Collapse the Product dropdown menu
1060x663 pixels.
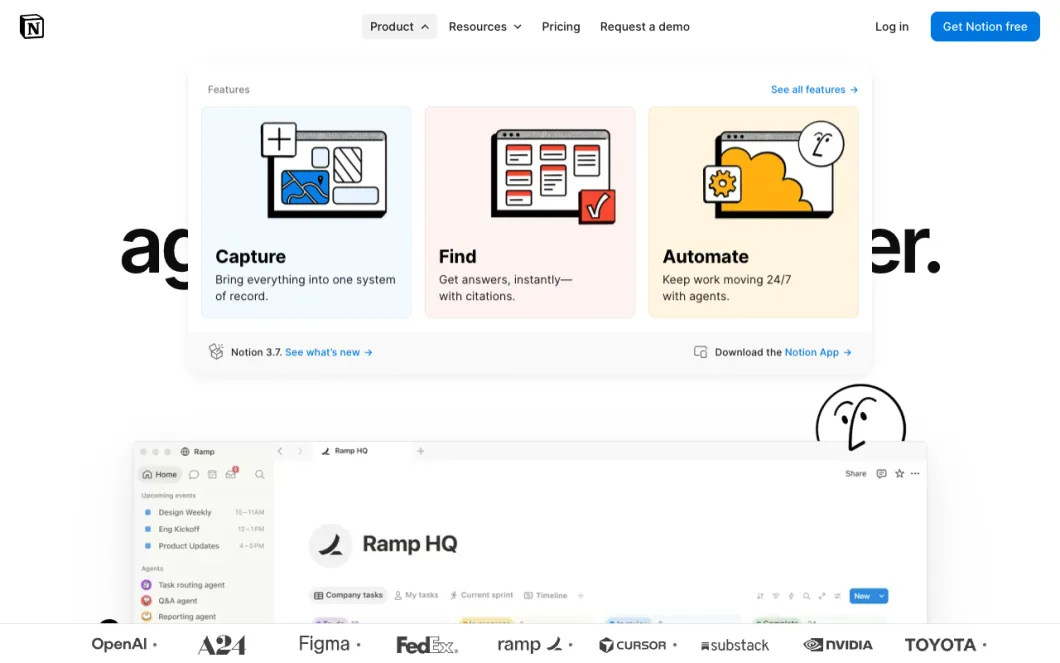point(399,26)
